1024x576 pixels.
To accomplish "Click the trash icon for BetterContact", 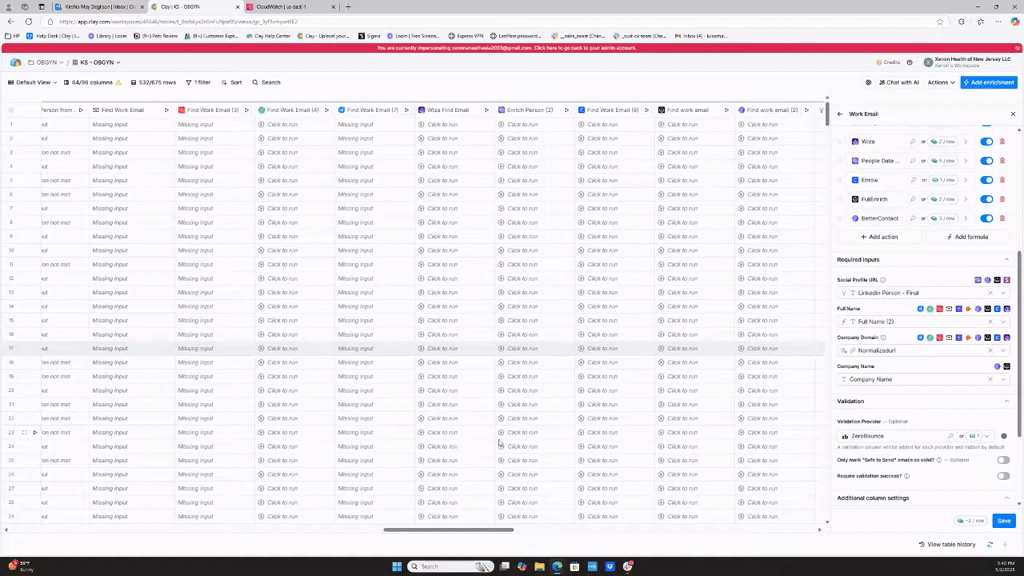I will click(x=1002, y=218).
